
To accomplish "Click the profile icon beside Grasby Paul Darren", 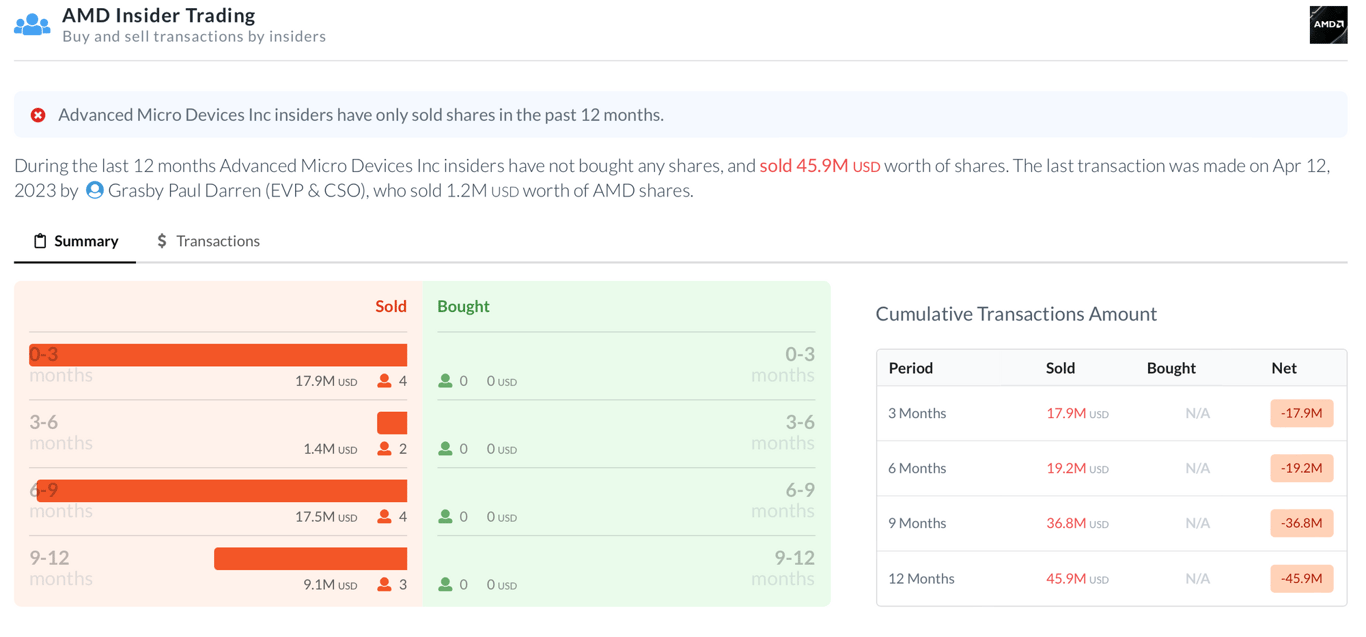I will [x=95, y=190].
